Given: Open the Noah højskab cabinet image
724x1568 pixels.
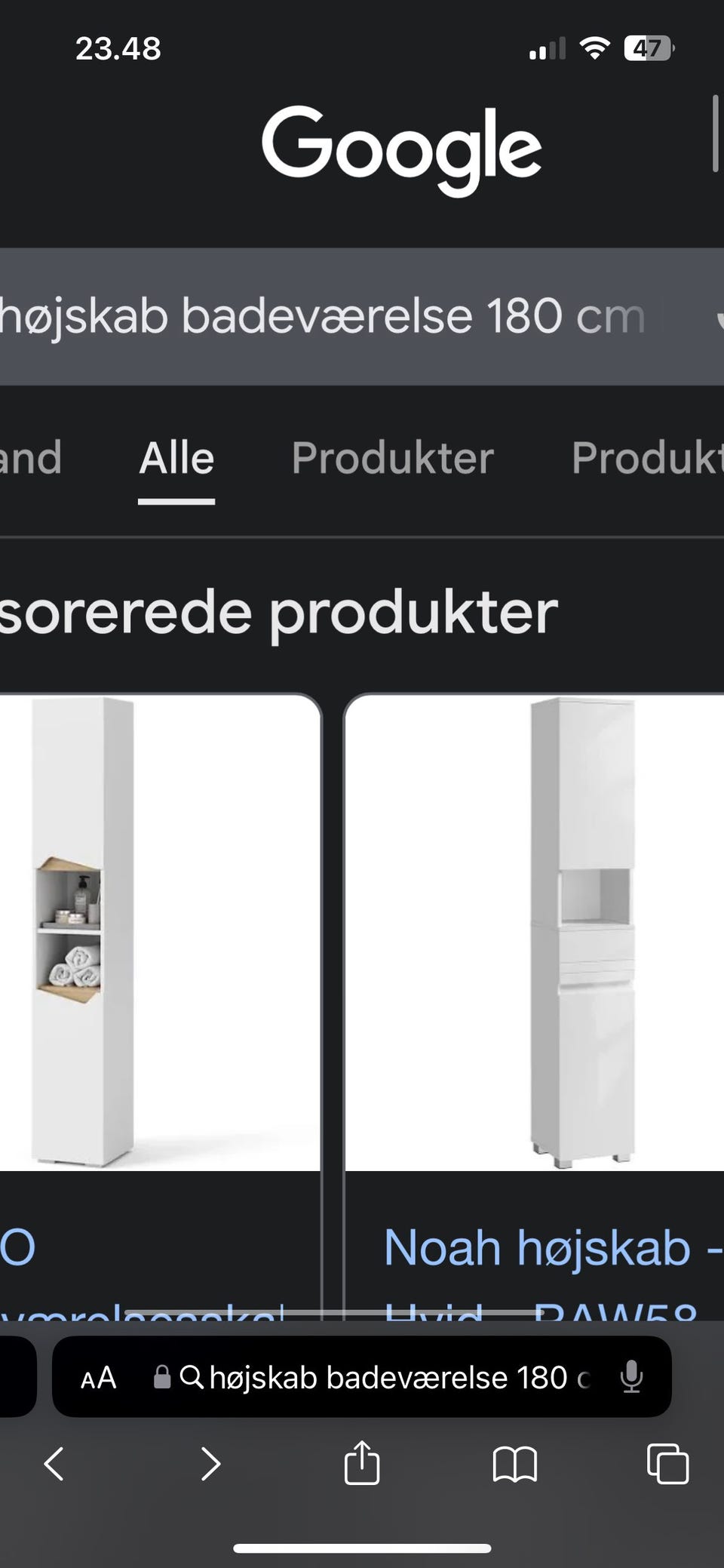Looking at the screenshot, I should pos(535,933).
